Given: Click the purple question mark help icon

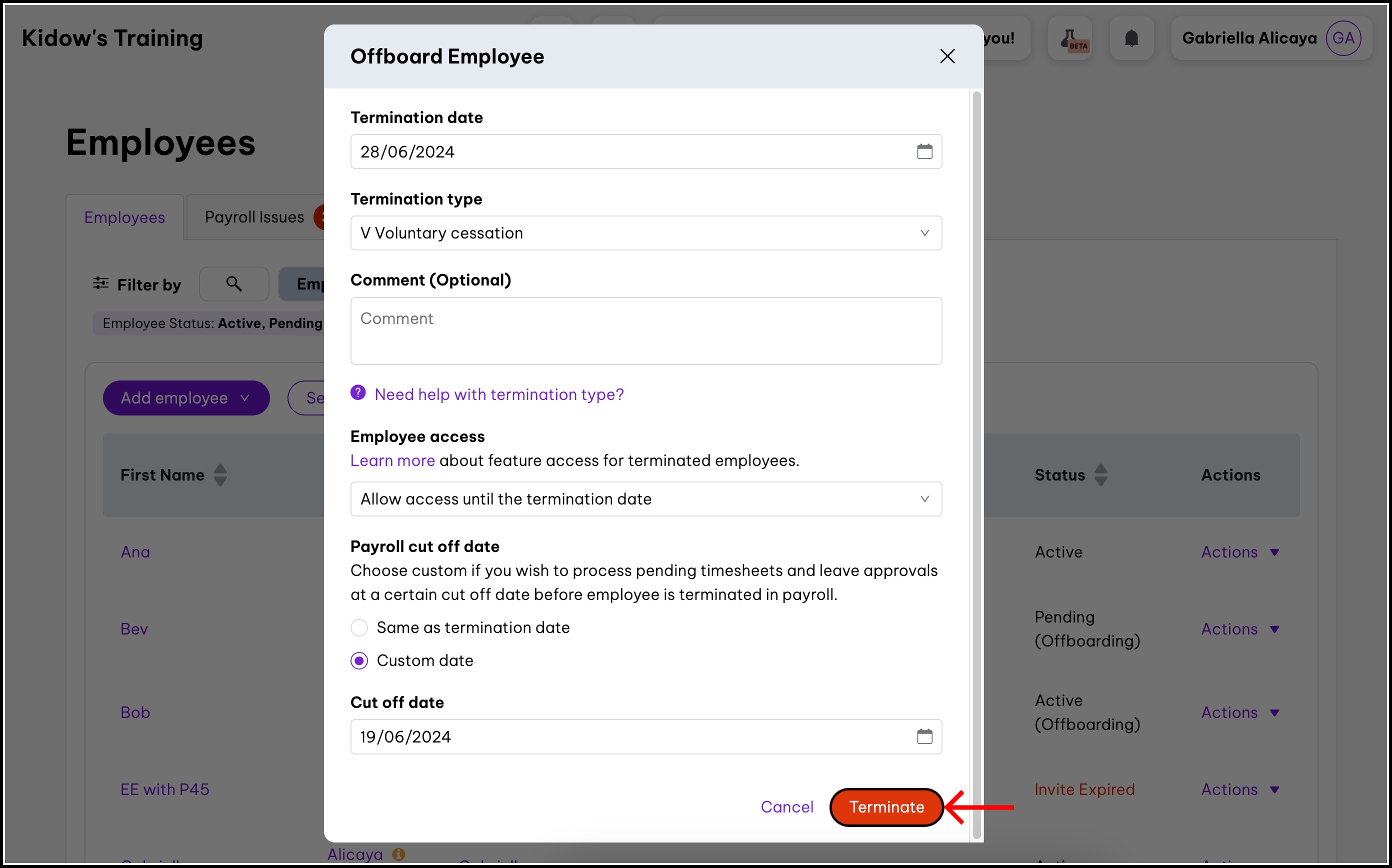Looking at the screenshot, I should click(358, 393).
